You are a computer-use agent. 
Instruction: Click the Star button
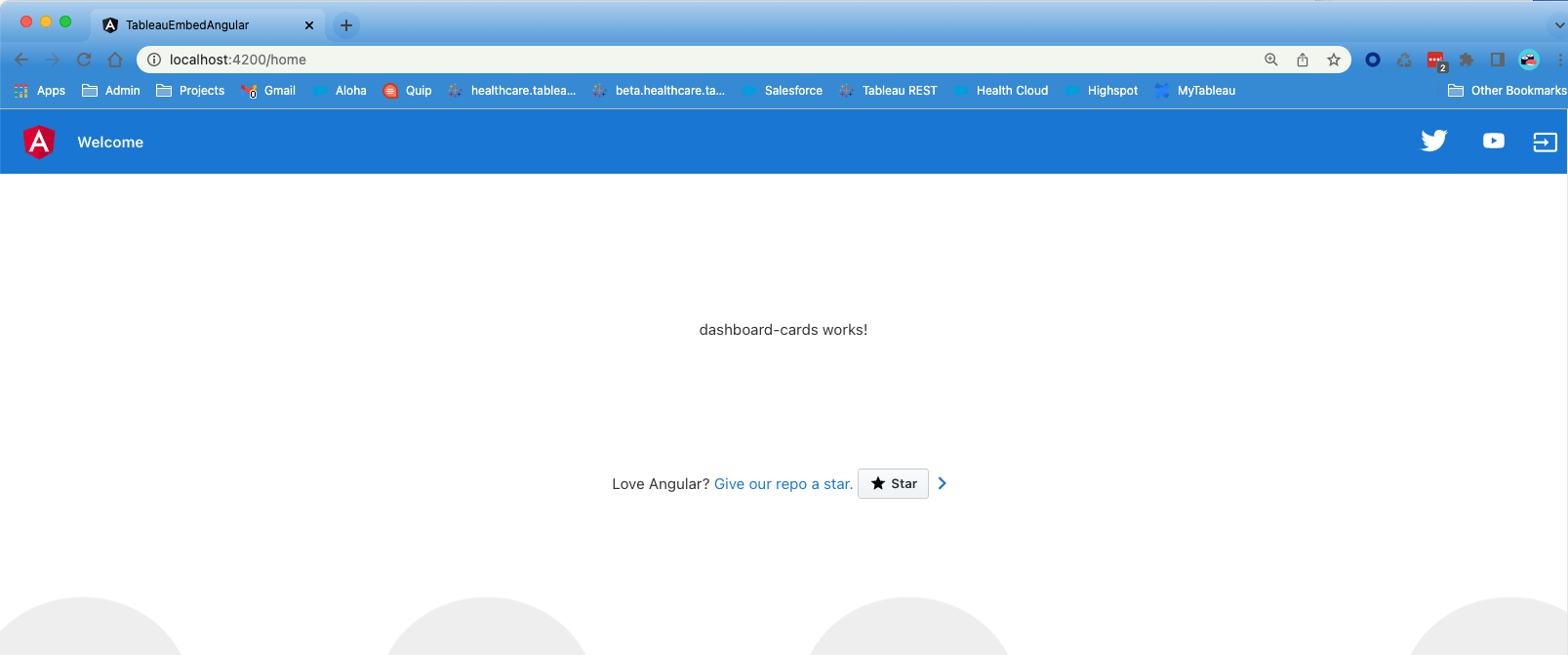coord(893,483)
